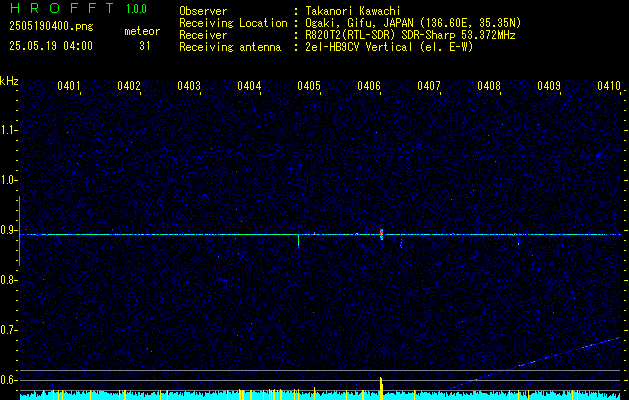The image size is (629, 400).
Task: Click the 0.7 kHz frequency label
Action: 8,330
